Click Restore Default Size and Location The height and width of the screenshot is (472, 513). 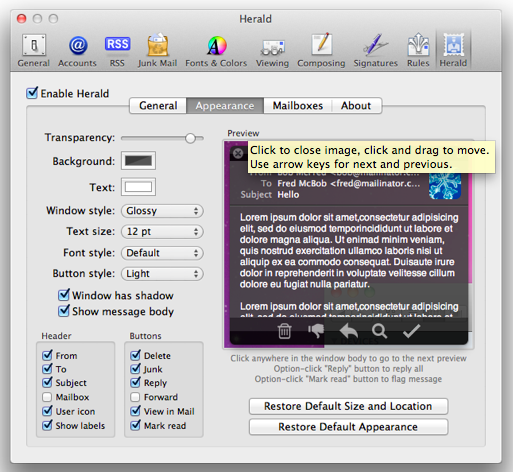point(348,406)
